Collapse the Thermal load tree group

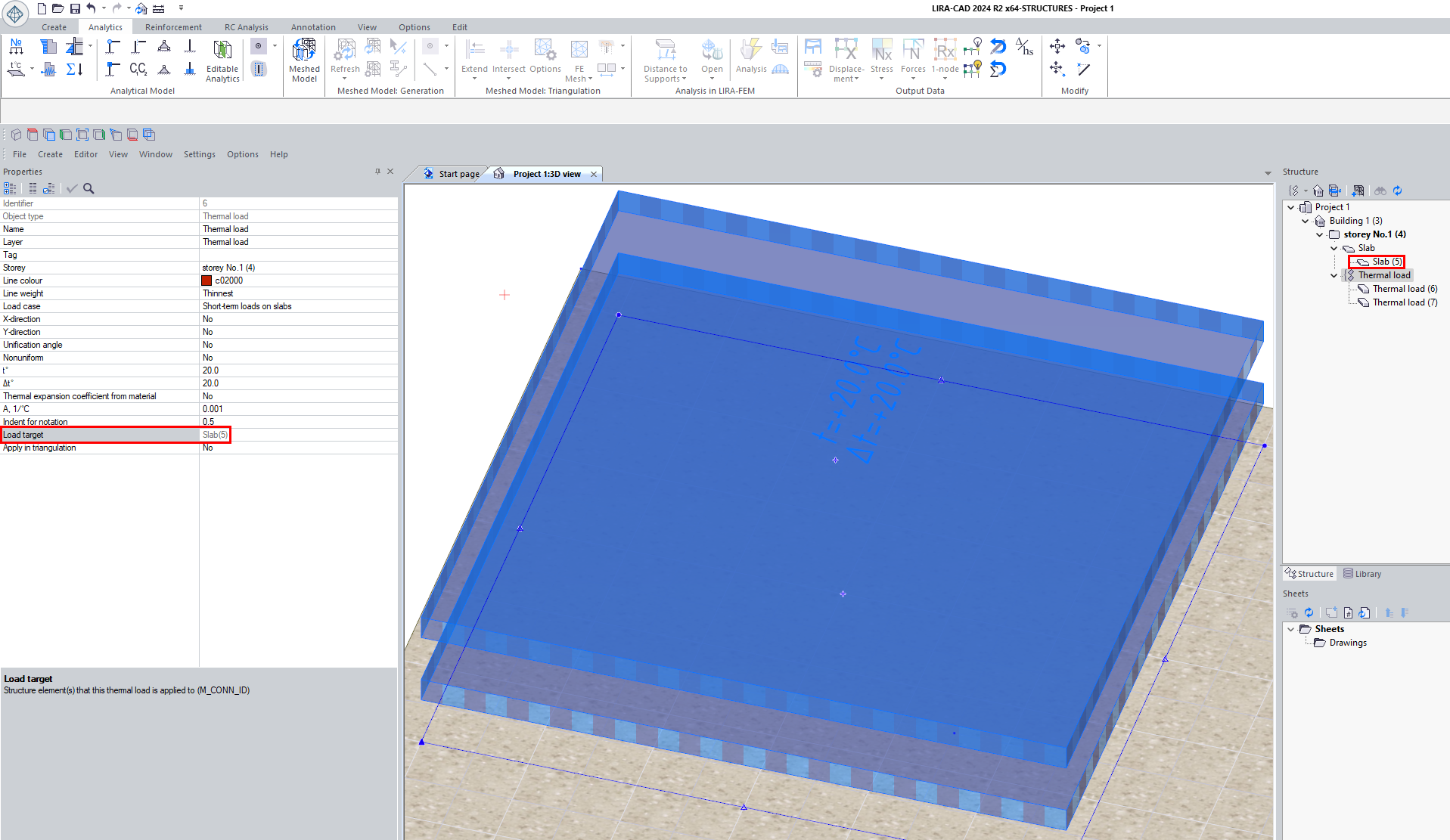1334,275
